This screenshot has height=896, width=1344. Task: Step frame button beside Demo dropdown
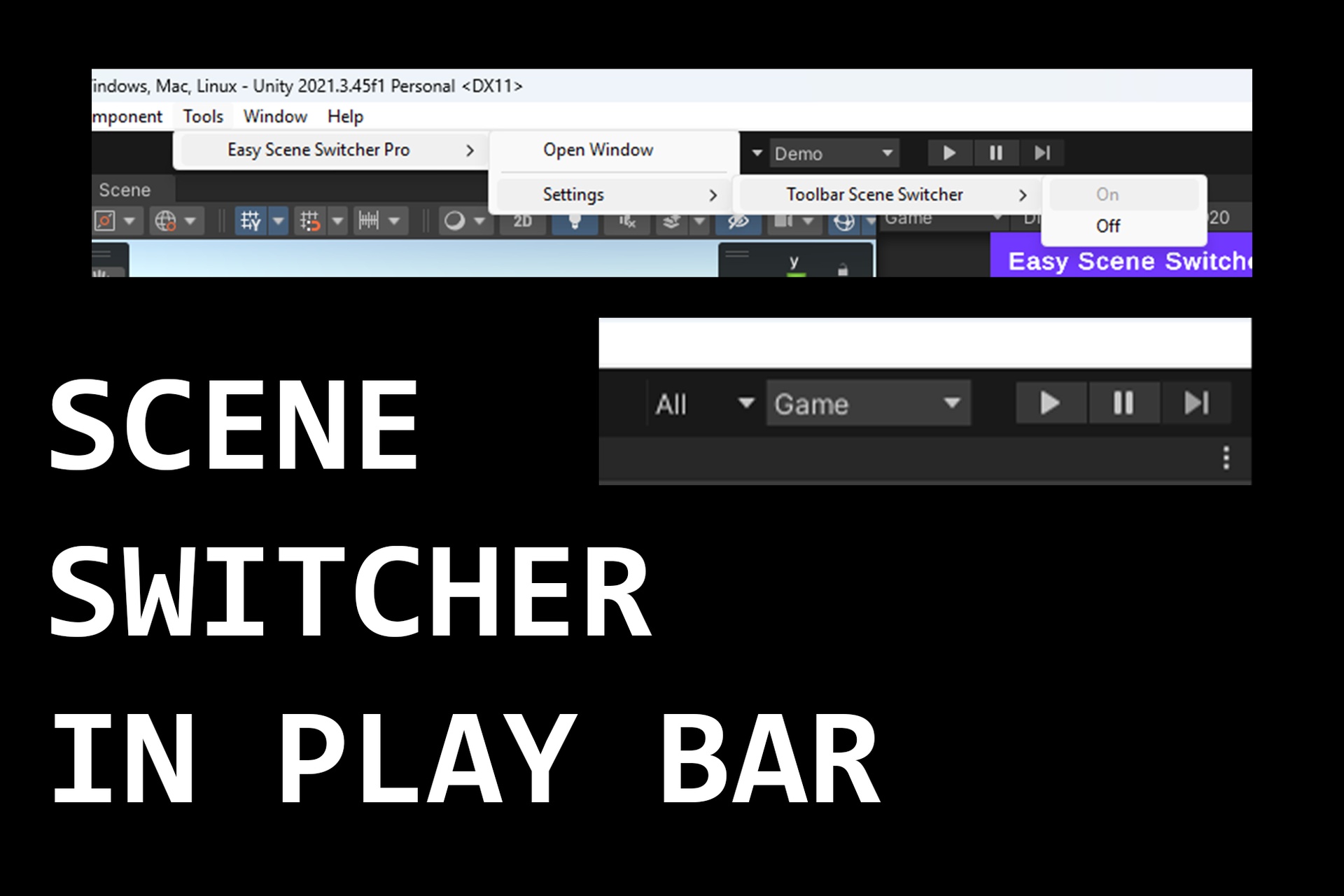(1042, 153)
